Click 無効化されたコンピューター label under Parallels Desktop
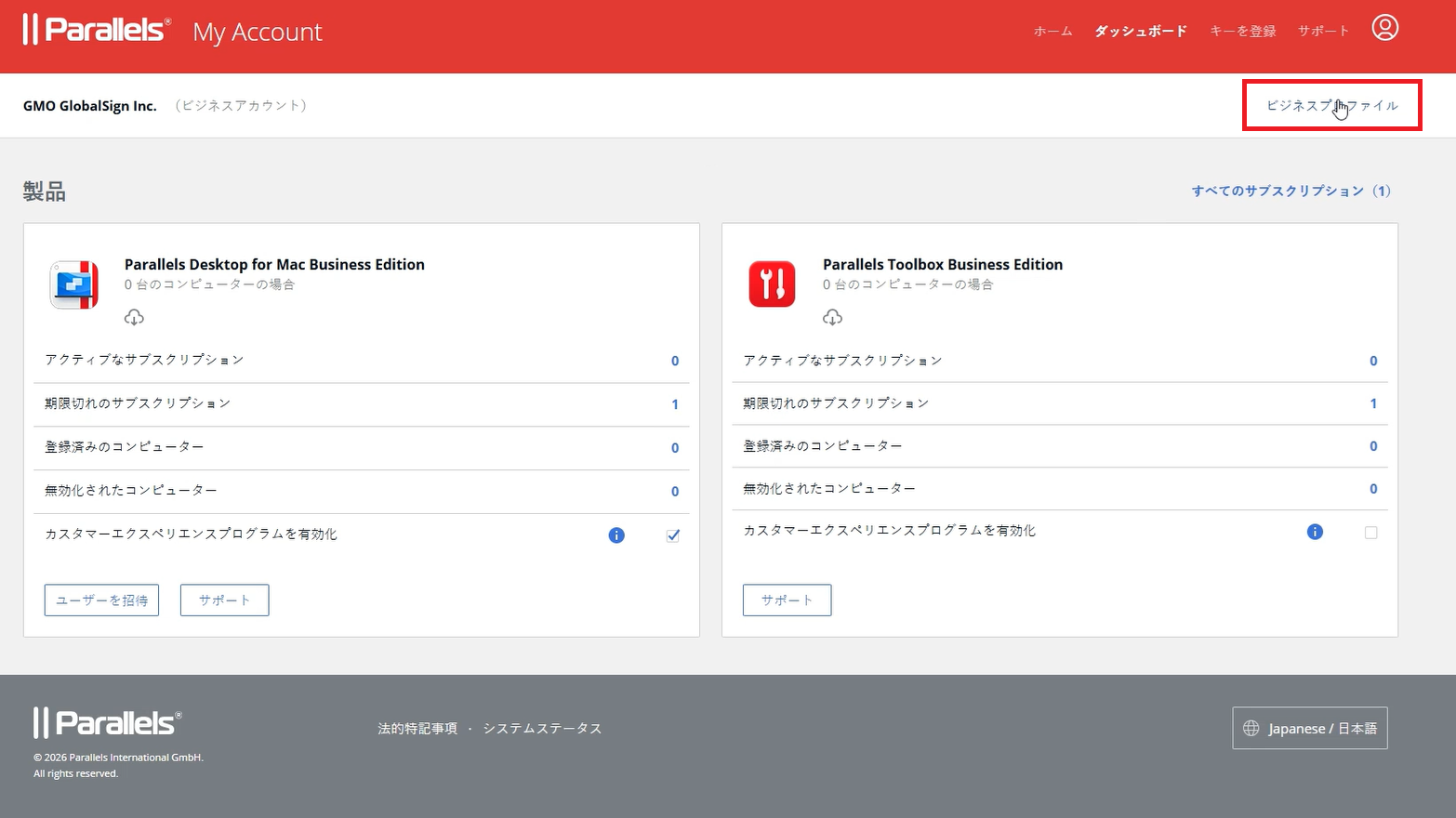This screenshot has height=818, width=1456. 131,490
